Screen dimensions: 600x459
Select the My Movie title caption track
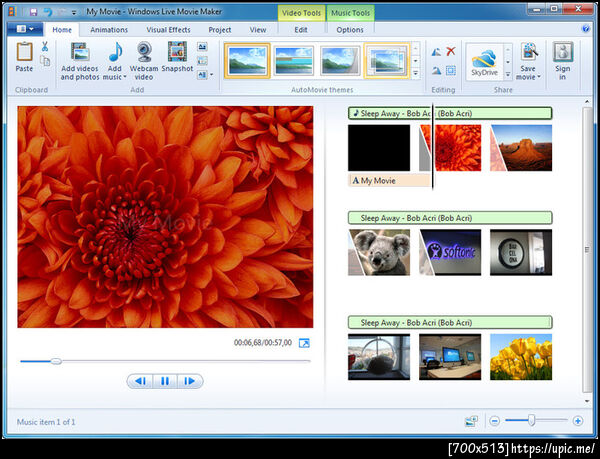pos(390,180)
